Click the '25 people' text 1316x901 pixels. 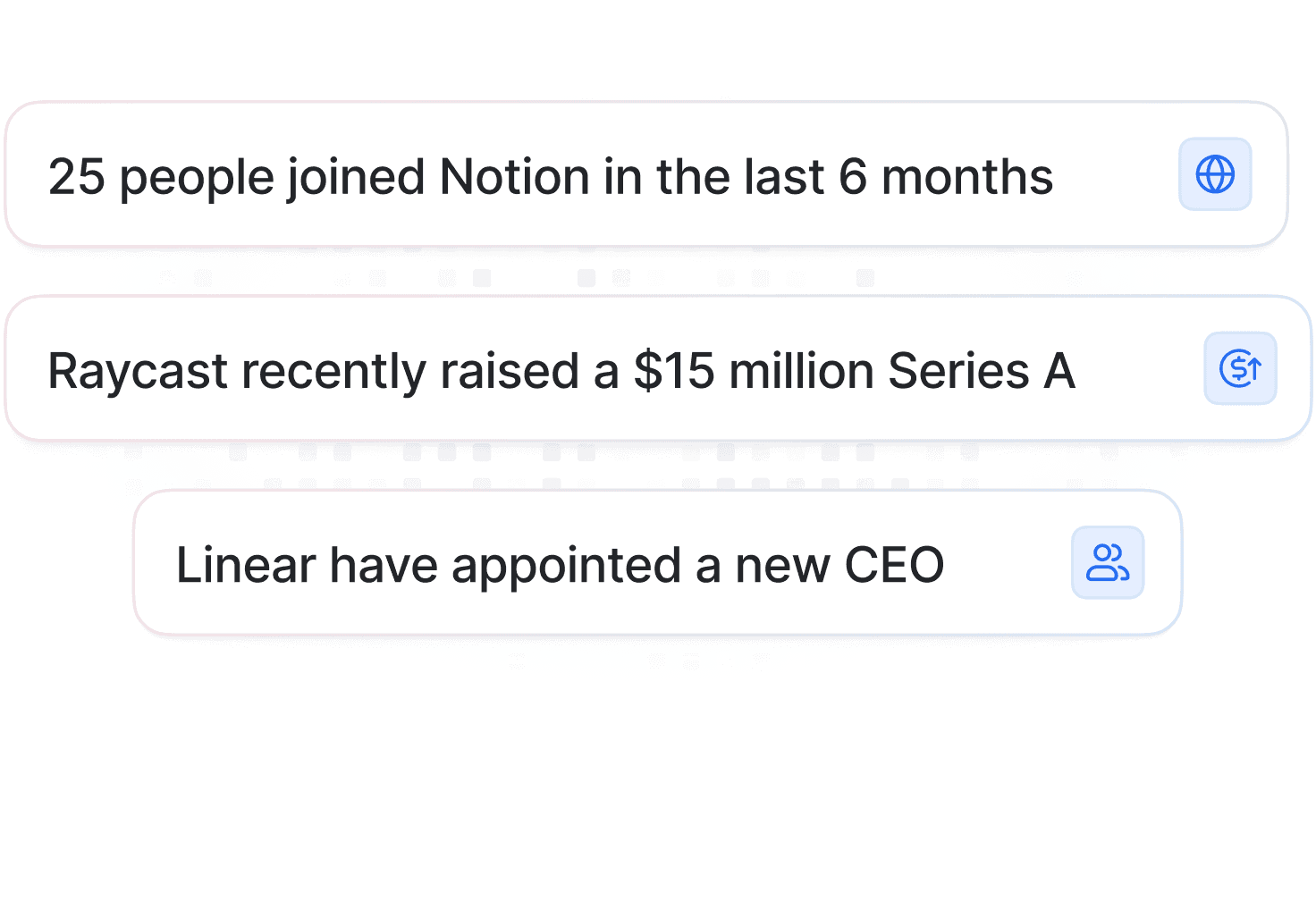(161, 177)
